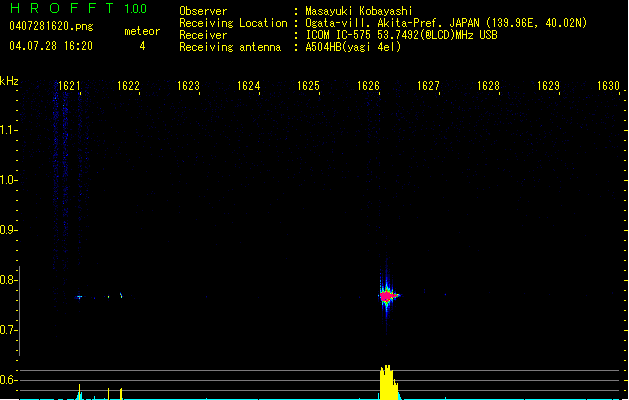Click the antenna value A504HB(yagi 4el)
This screenshot has height=400, width=629.
pos(353,47)
